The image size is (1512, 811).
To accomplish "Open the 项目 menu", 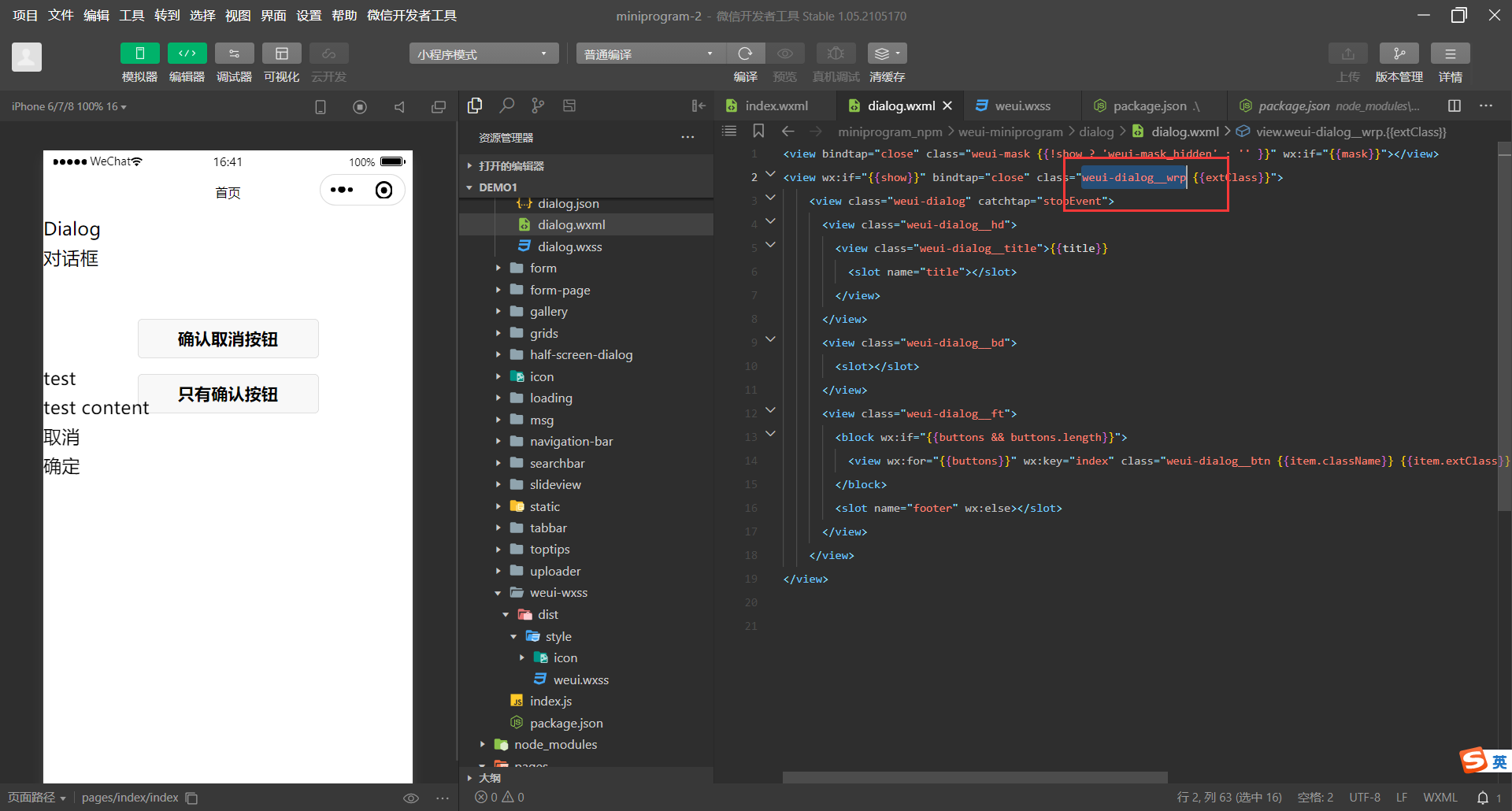I will [x=25, y=16].
